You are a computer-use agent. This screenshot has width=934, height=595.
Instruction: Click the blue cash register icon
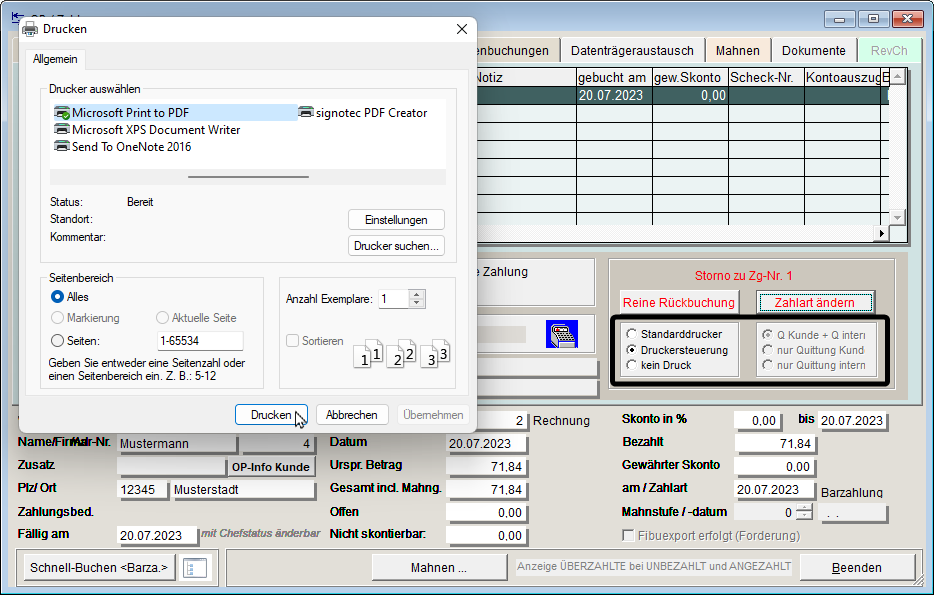click(x=562, y=334)
